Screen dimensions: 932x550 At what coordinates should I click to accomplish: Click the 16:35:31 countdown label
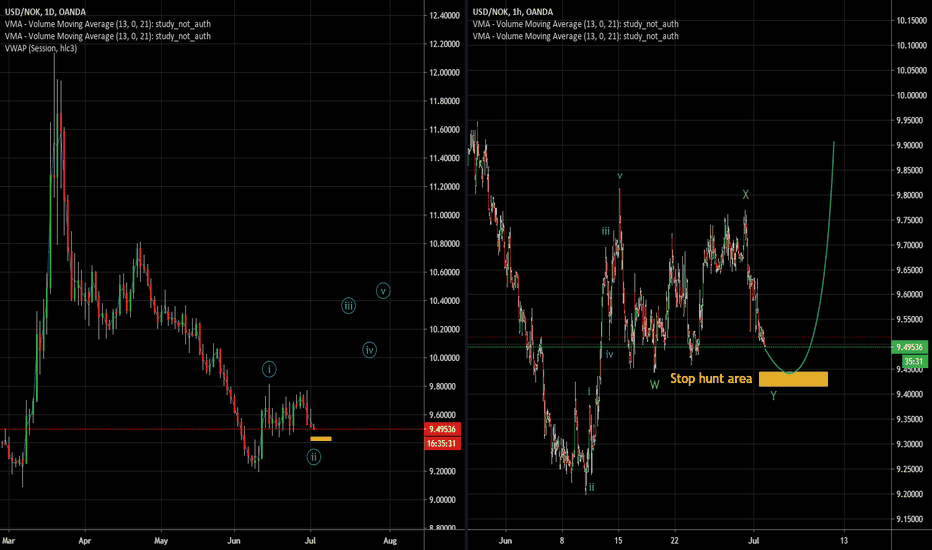[x=442, y=444]
